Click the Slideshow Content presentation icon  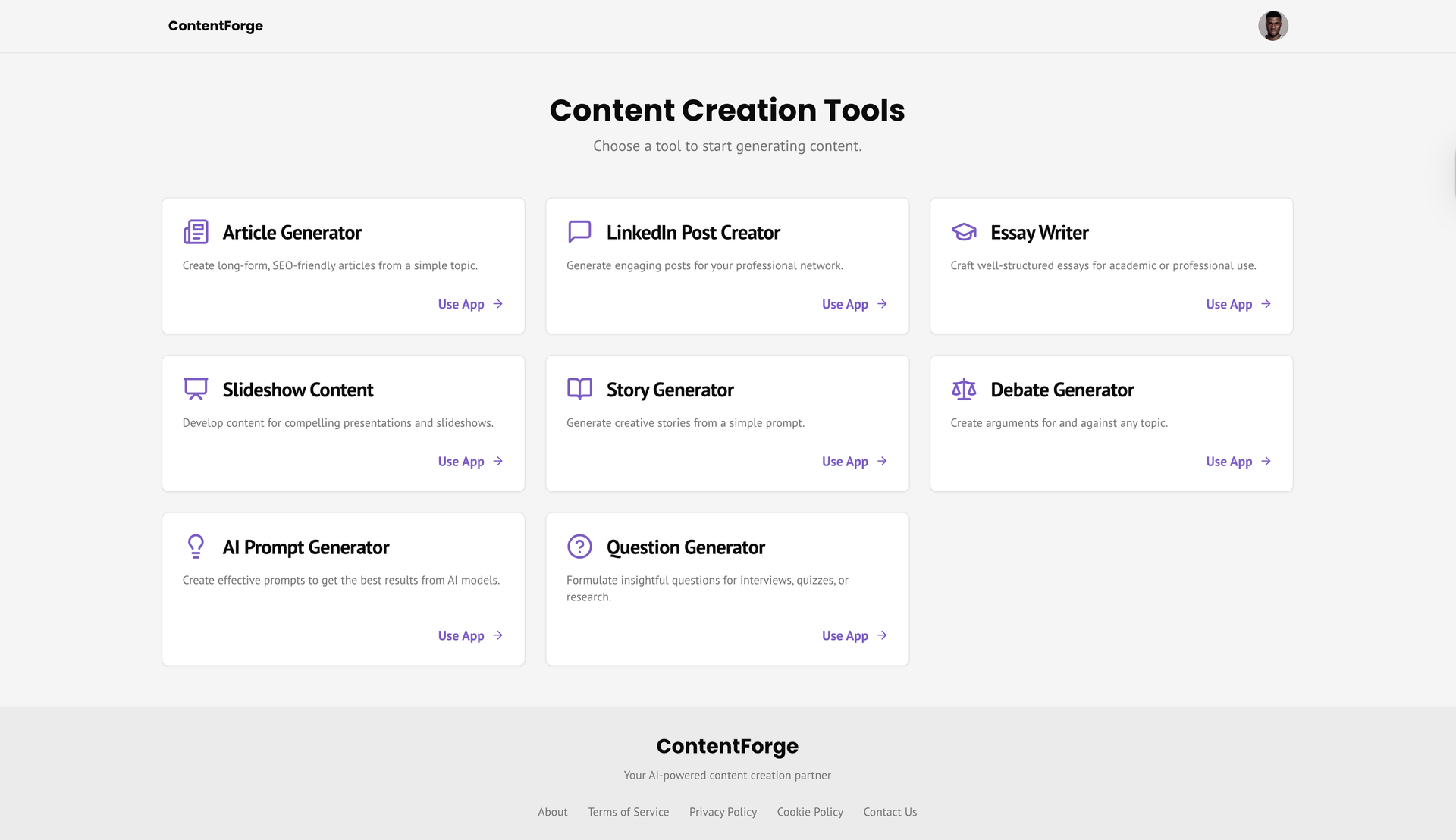[196, 389]
